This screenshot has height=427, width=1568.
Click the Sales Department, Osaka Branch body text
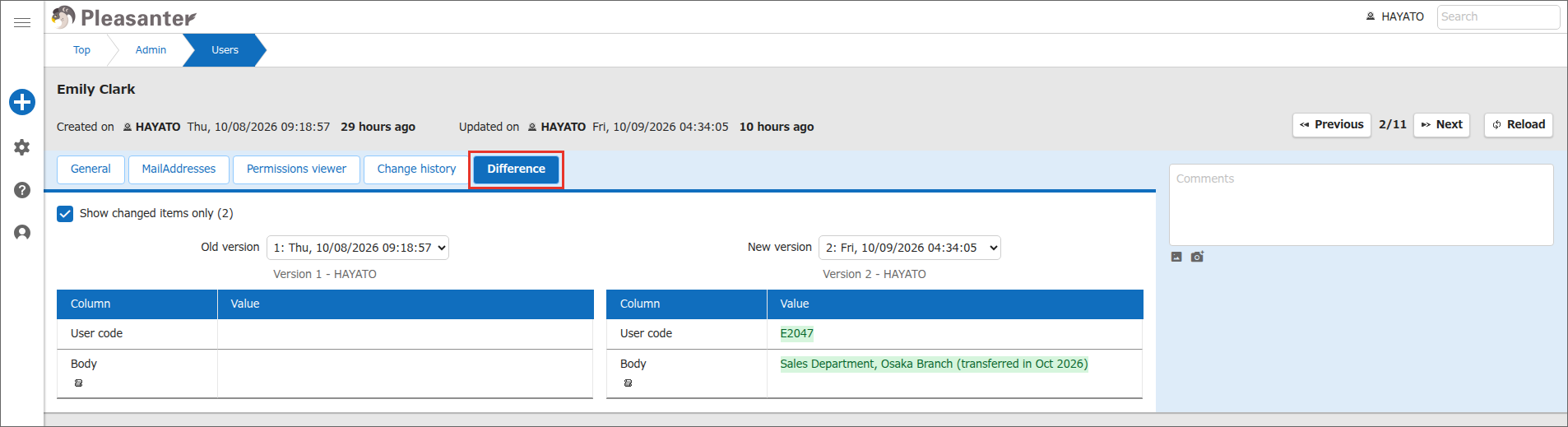(934, 364)
